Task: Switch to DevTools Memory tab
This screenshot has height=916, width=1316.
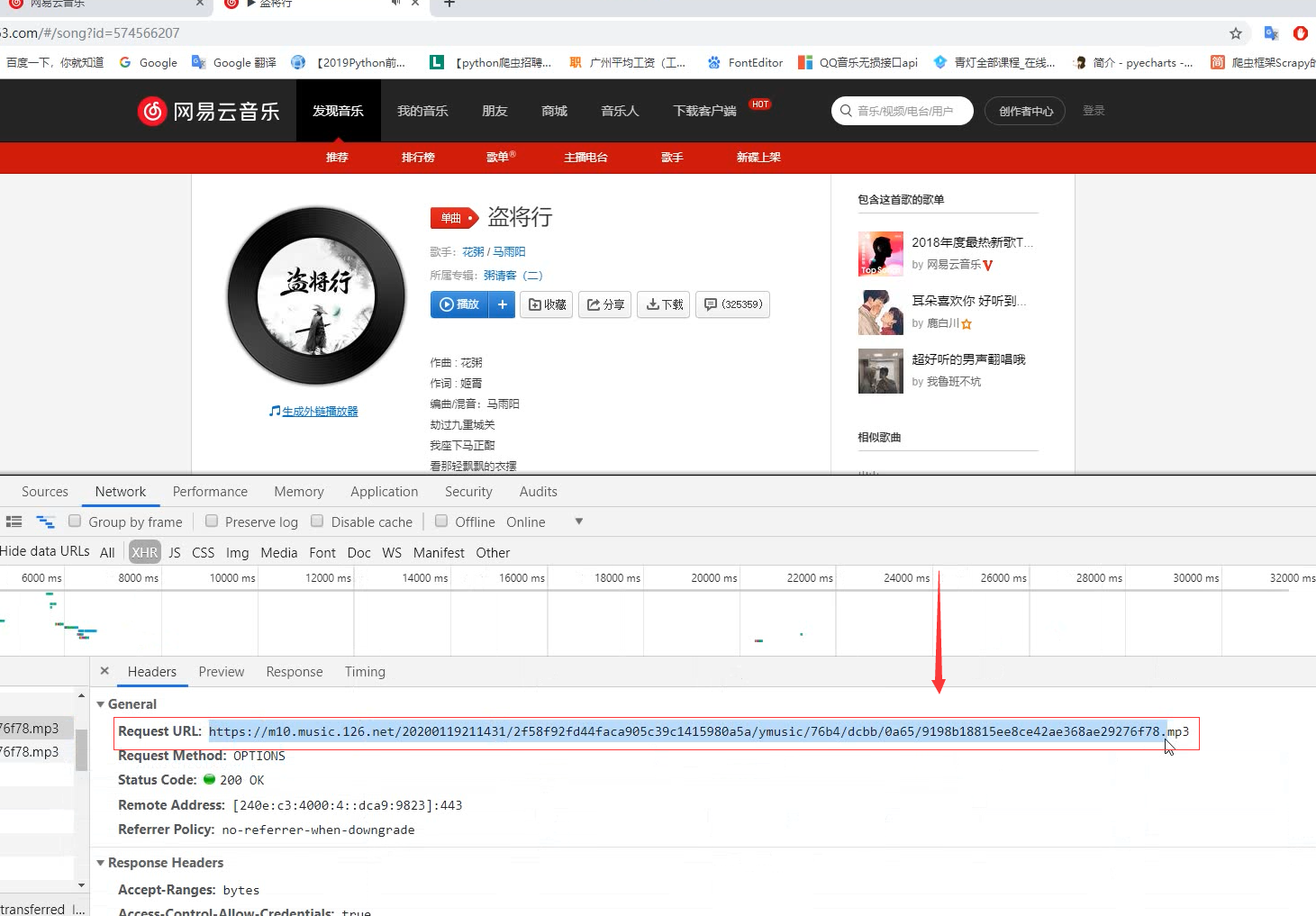Action: point(299,492)
